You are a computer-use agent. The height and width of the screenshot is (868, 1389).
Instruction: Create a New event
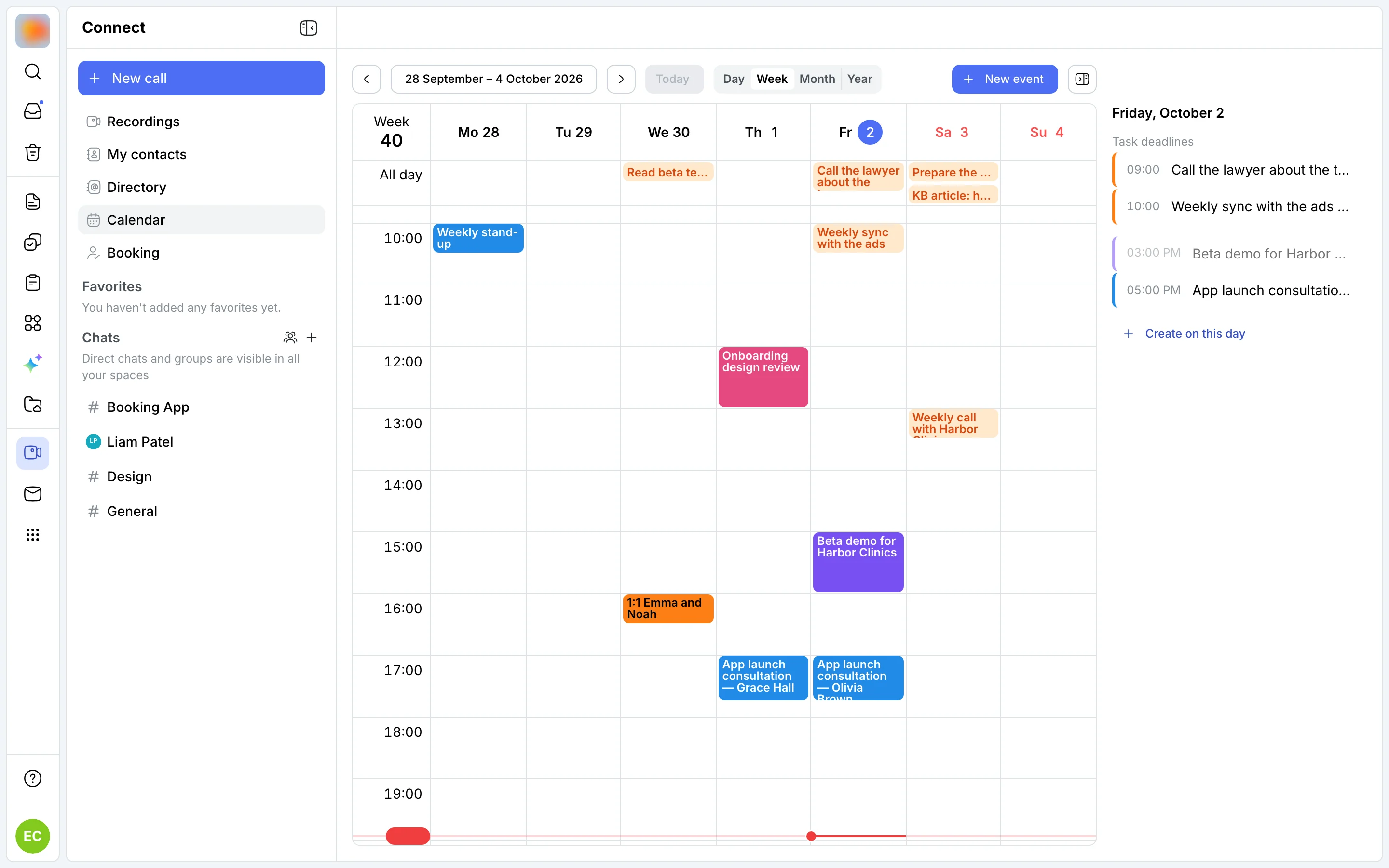pyautogui.click(x=1005, y=79)
